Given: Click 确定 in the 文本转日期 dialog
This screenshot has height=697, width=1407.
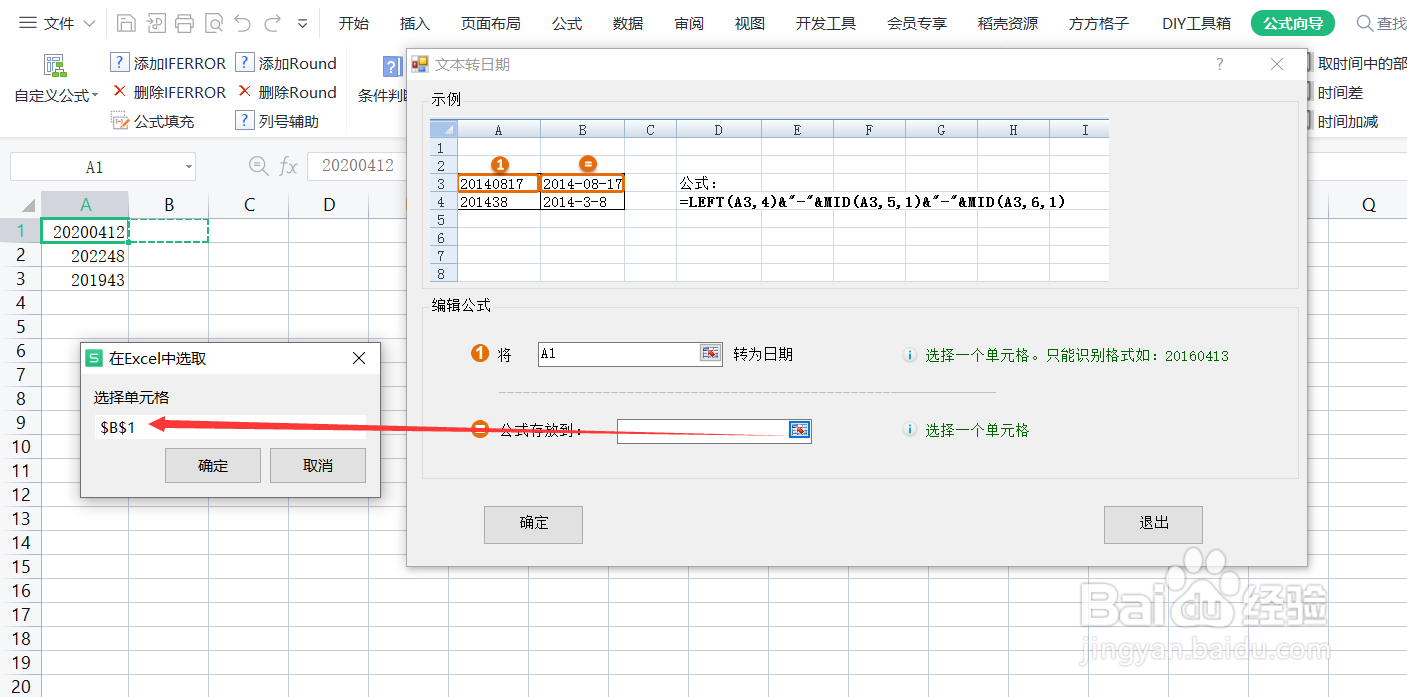Looking at the screenshot, I should tap(533, 524).
